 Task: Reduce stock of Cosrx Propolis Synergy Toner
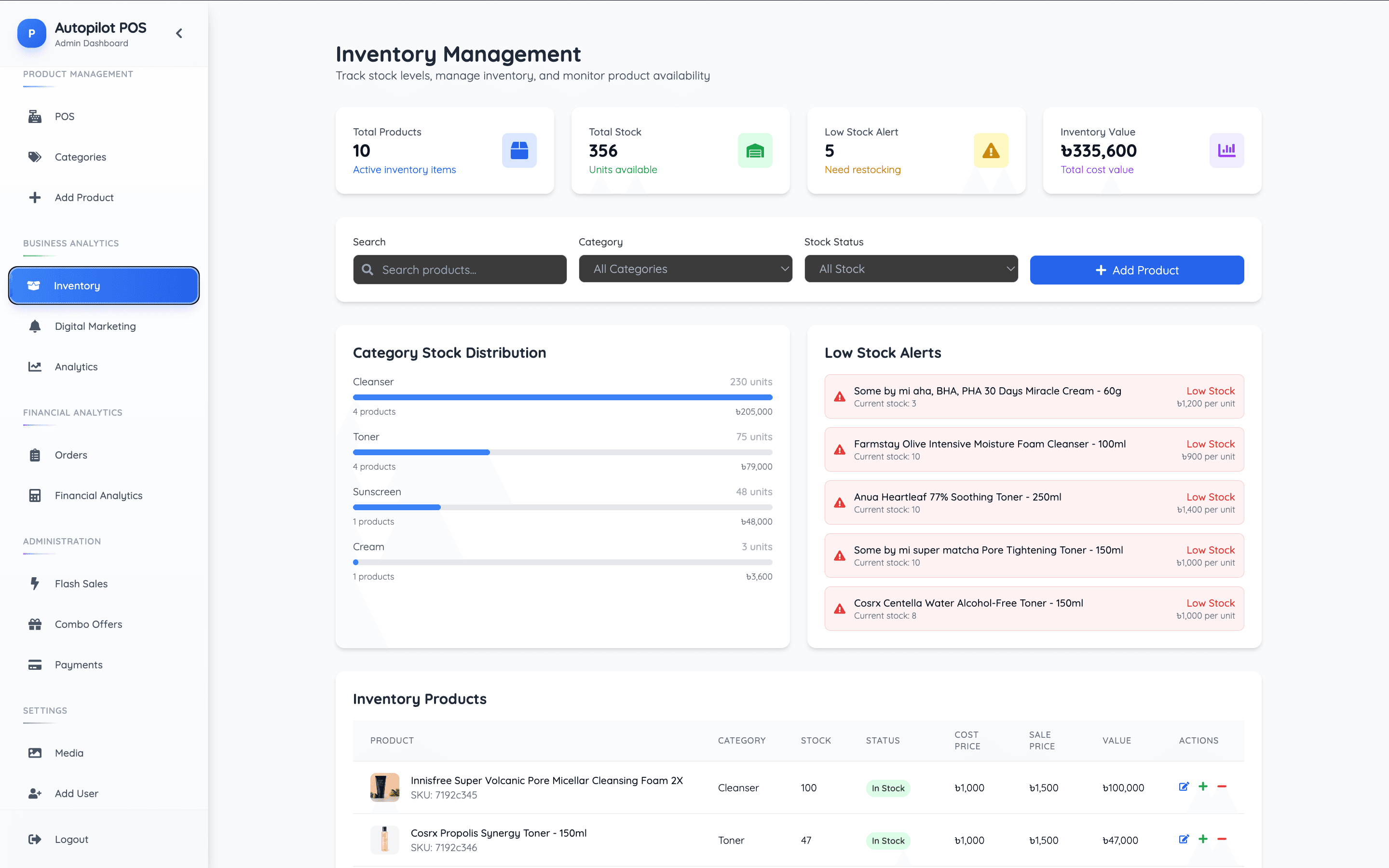pyautogui.click(x=1222, y=839)
